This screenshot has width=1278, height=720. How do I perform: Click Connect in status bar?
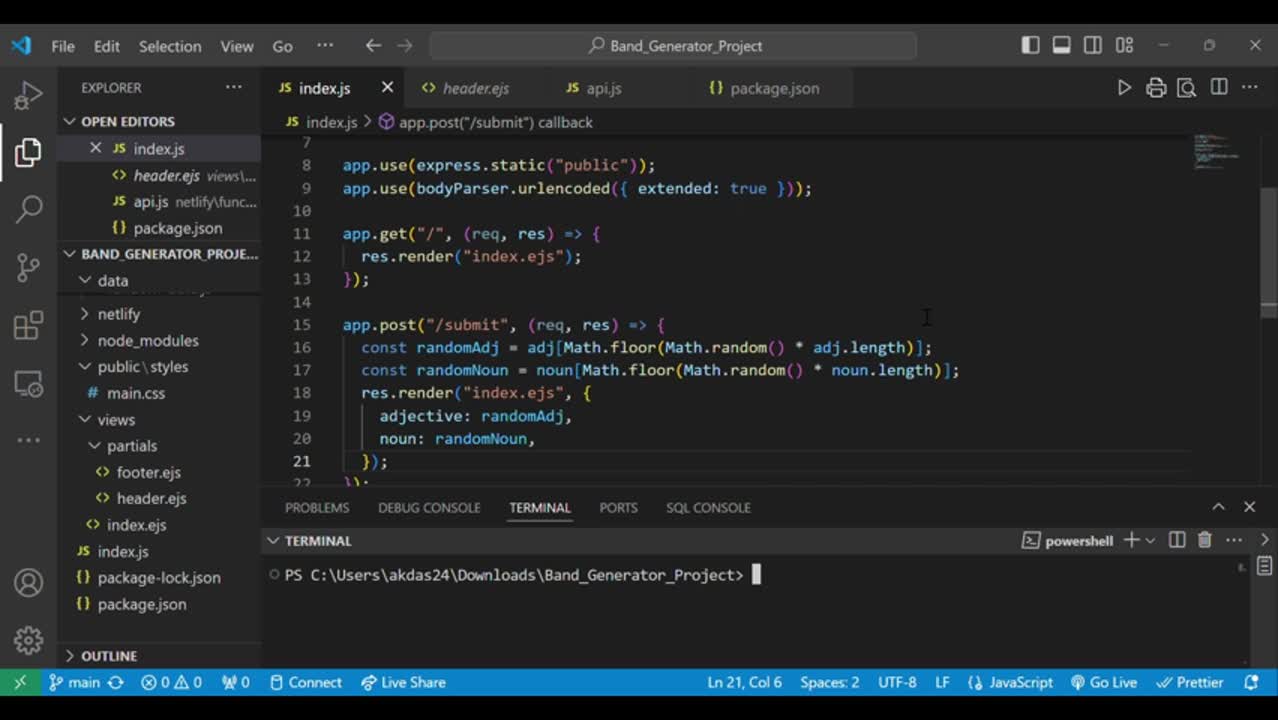[305, 682]
